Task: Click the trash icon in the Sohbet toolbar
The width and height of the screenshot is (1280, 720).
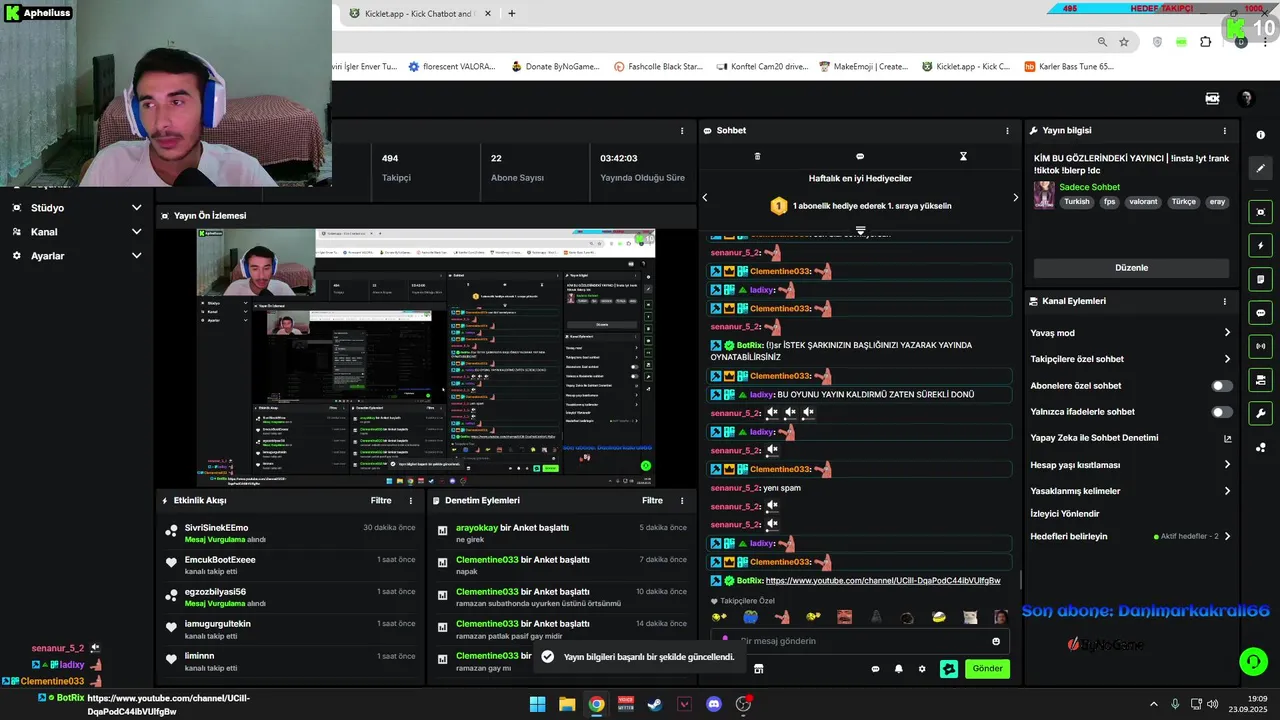Action: tap(757, 156)
